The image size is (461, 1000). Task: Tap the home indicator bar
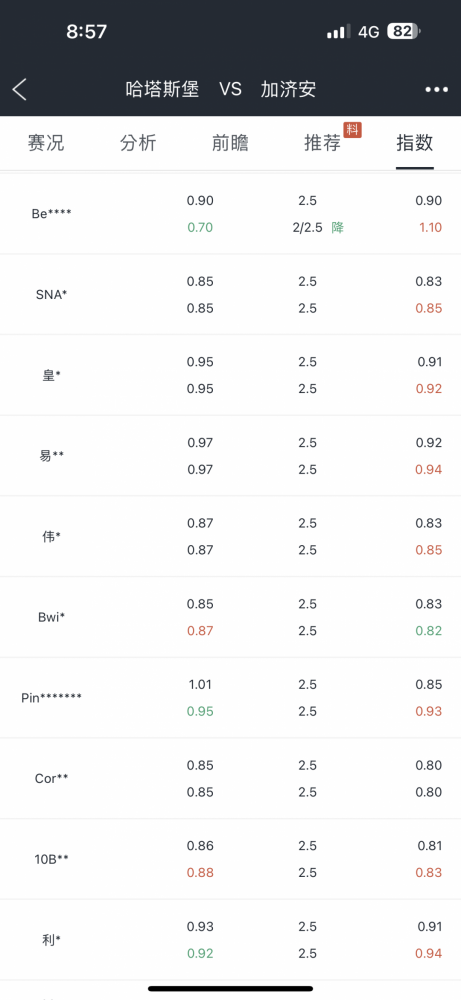tap(230, 989)
